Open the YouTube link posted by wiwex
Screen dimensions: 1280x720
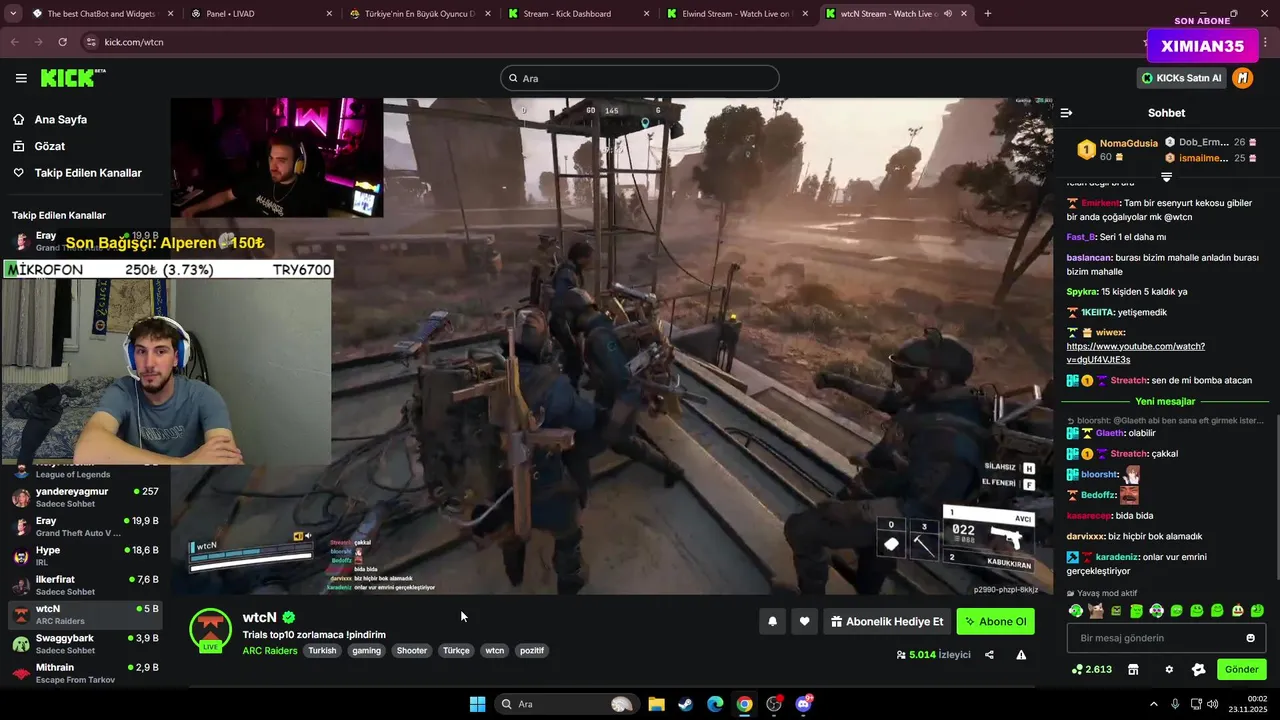click(1135, 353)
